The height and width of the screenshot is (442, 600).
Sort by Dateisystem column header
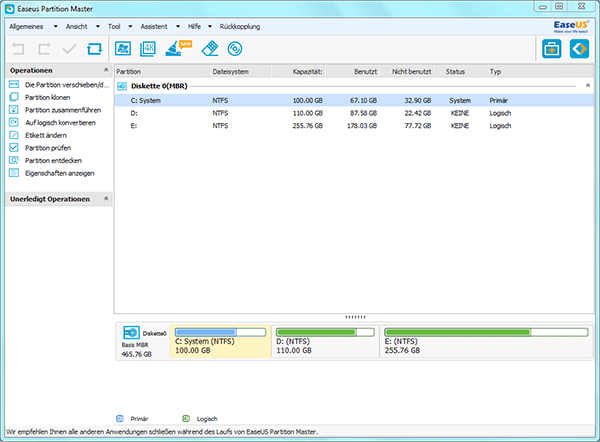click(x=240, y=72)
